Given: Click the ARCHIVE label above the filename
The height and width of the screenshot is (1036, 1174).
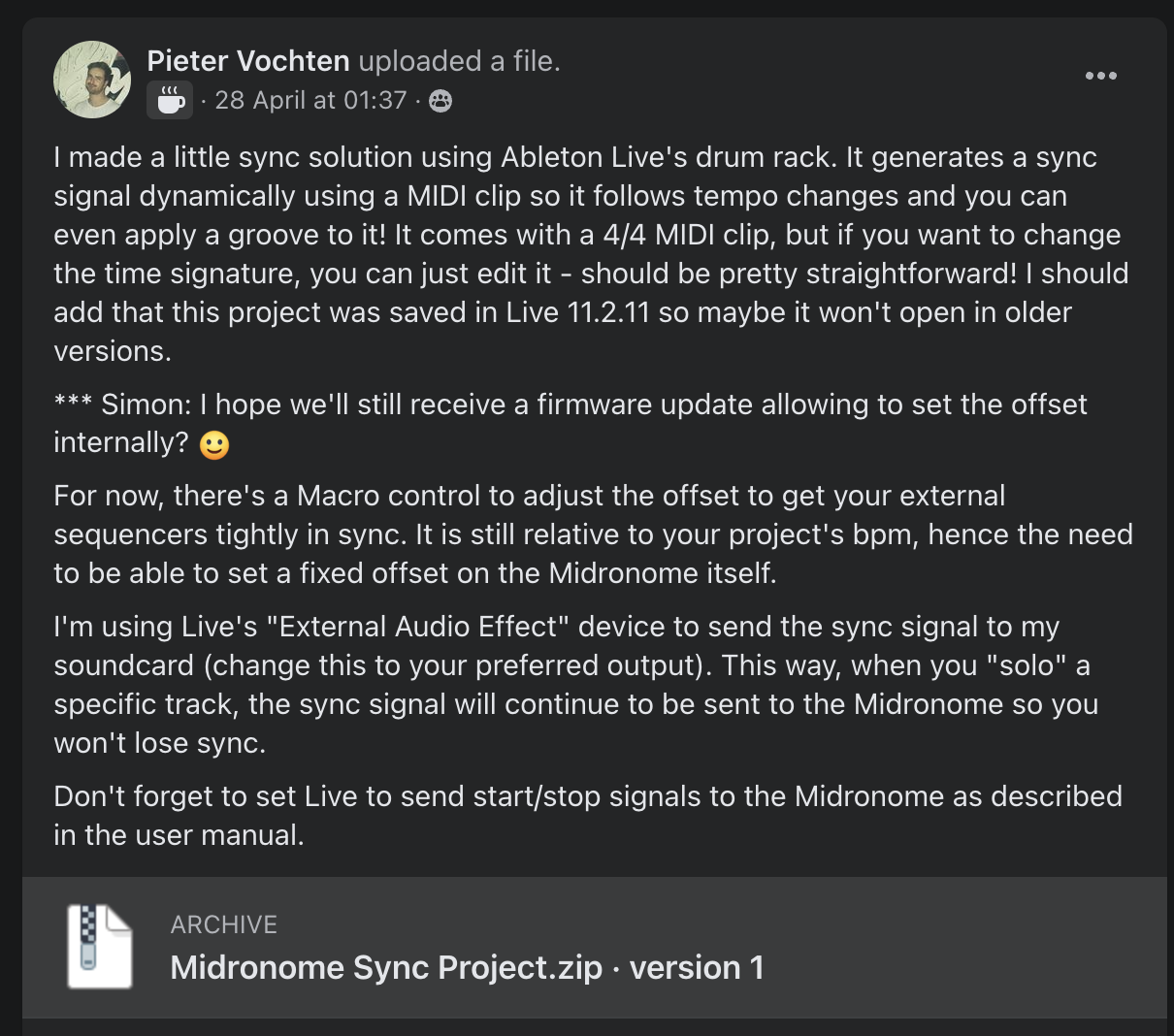Looking at the screenshot, I should [223, 924].
